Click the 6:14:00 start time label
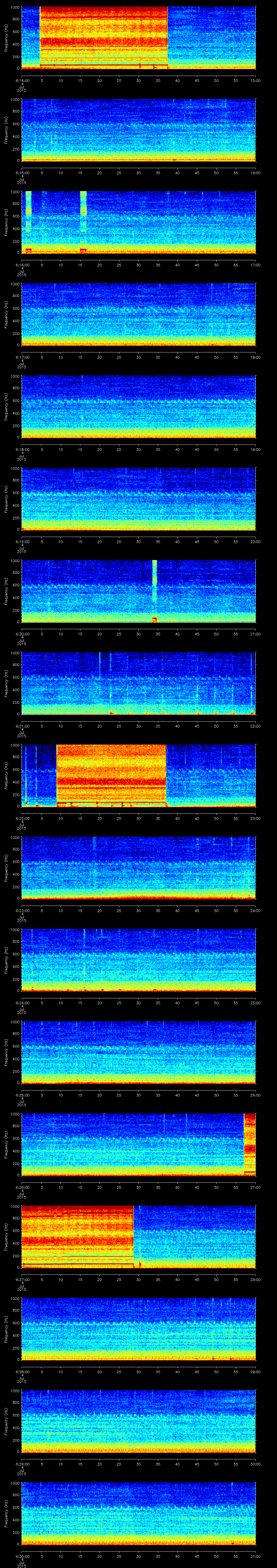The width and height of the screenshot is (277, 1568). [22, 80]
